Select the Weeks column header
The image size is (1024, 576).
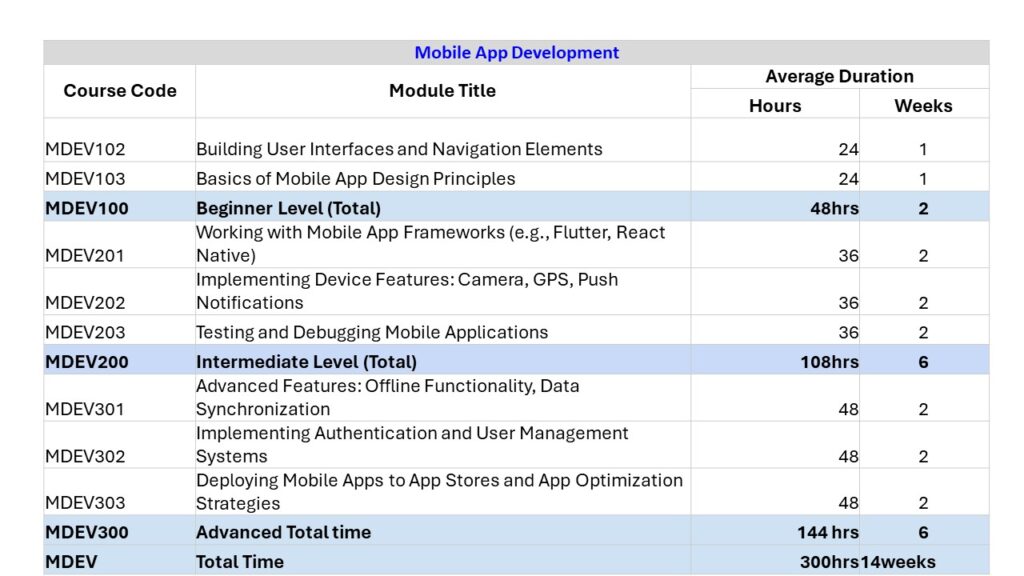[x=923, y=105]
